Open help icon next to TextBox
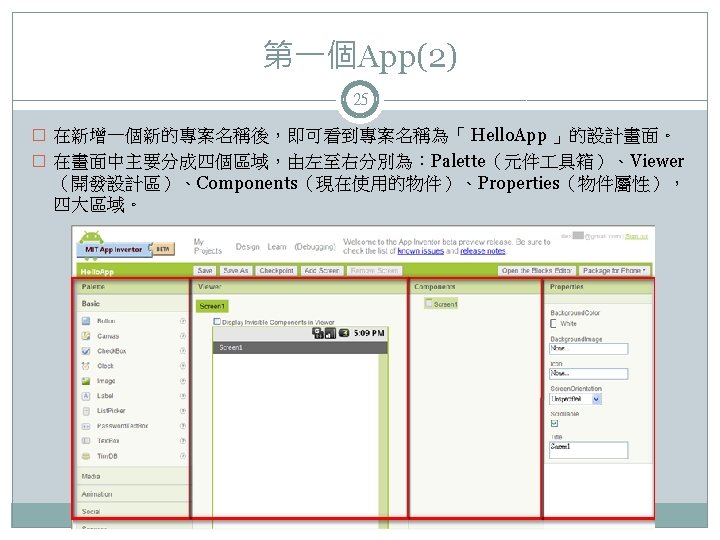Screen dimensions: 720x540 point(183,441)
